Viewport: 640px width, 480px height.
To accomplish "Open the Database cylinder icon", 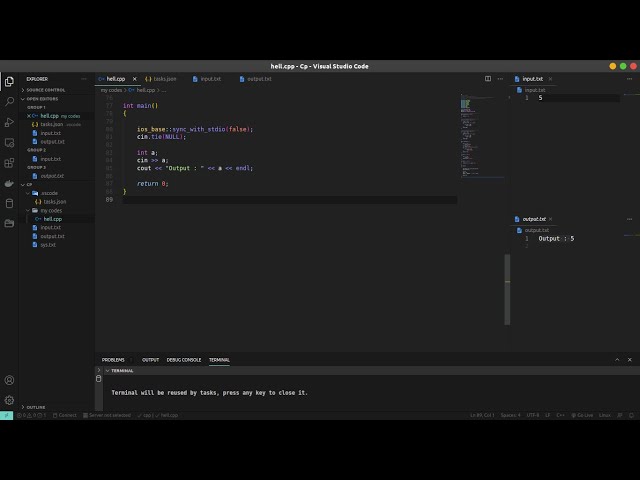I will click(9, 203).
